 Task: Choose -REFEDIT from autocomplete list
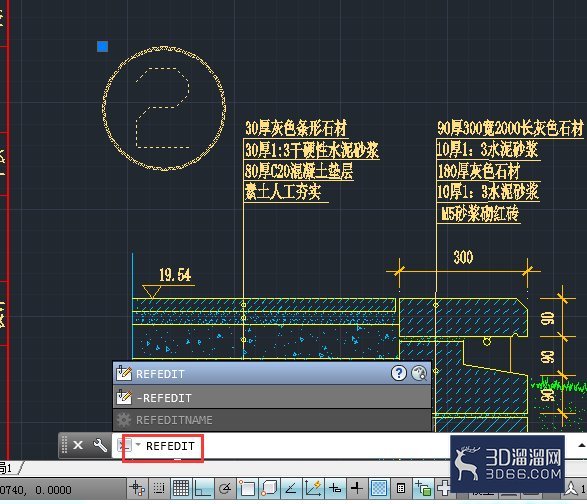point(272,397)
